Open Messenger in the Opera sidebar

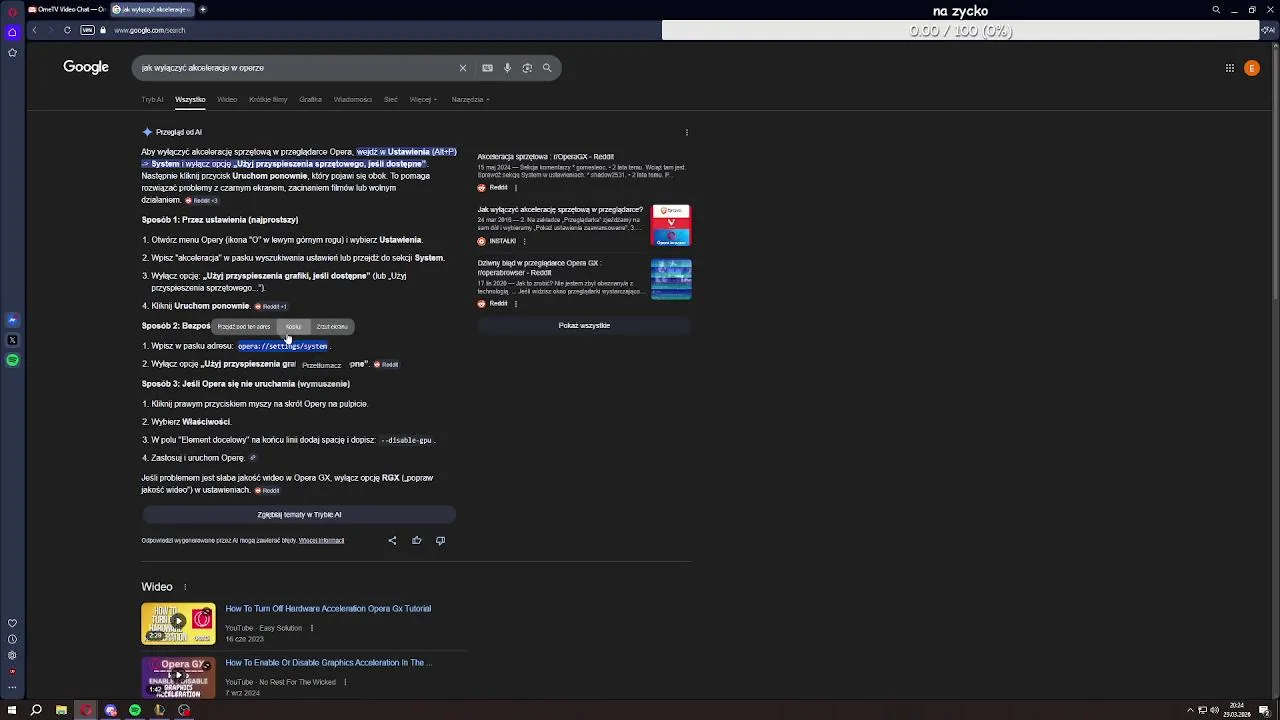pyautogui.click(x=12, y=320)
